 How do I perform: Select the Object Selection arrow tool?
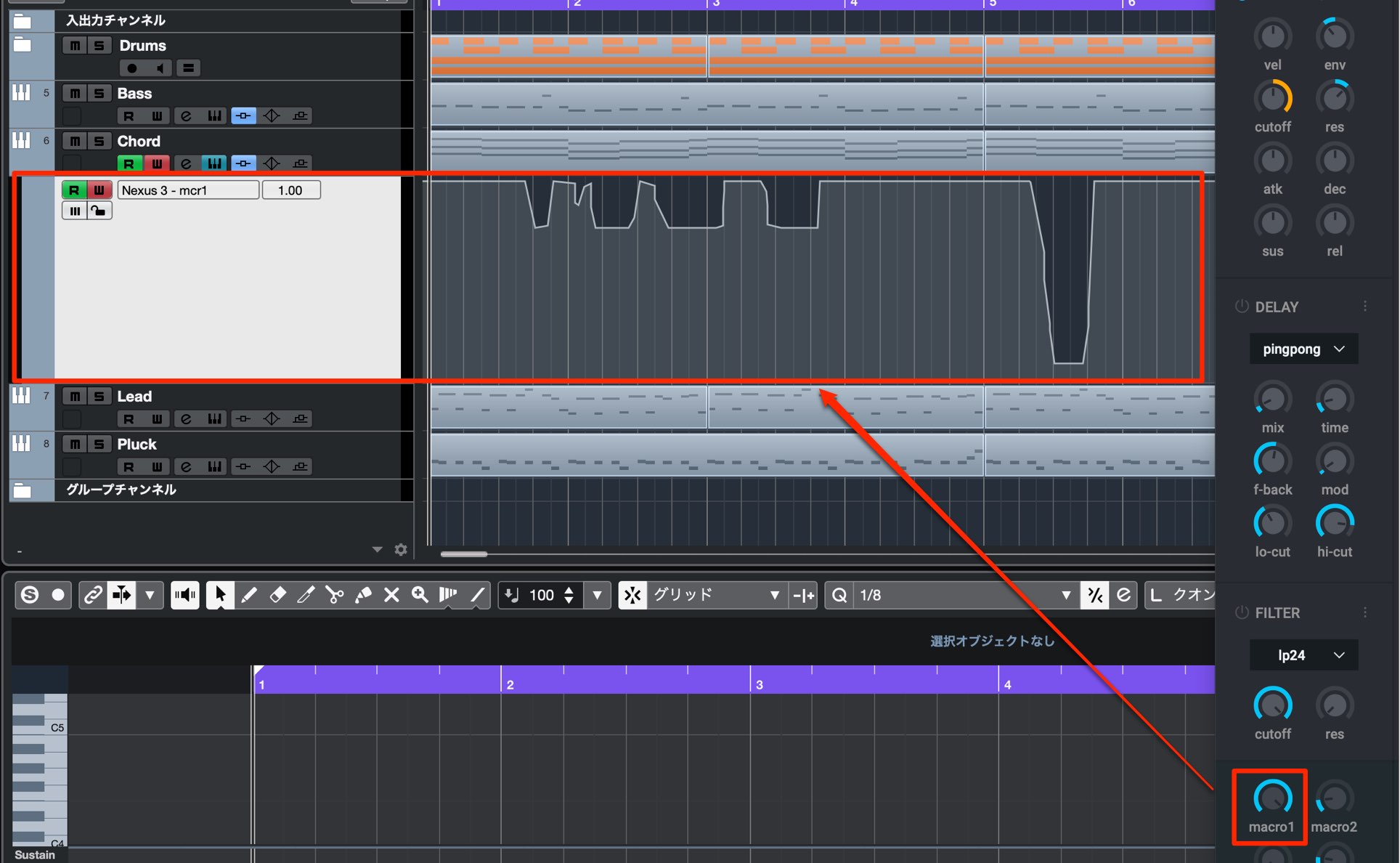tap(220, 595)
